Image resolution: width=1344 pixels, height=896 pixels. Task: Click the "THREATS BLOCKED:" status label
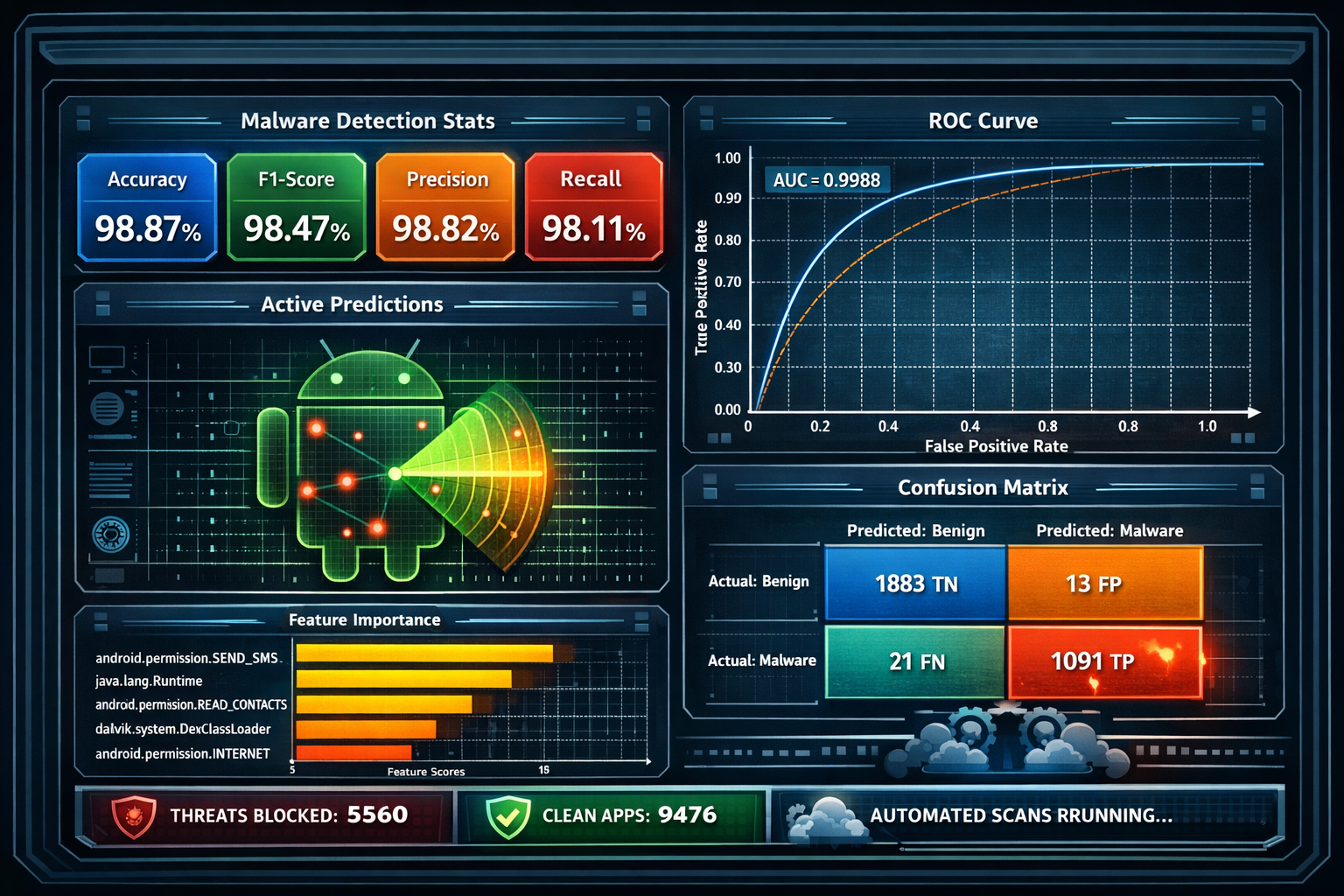point(254,815)
